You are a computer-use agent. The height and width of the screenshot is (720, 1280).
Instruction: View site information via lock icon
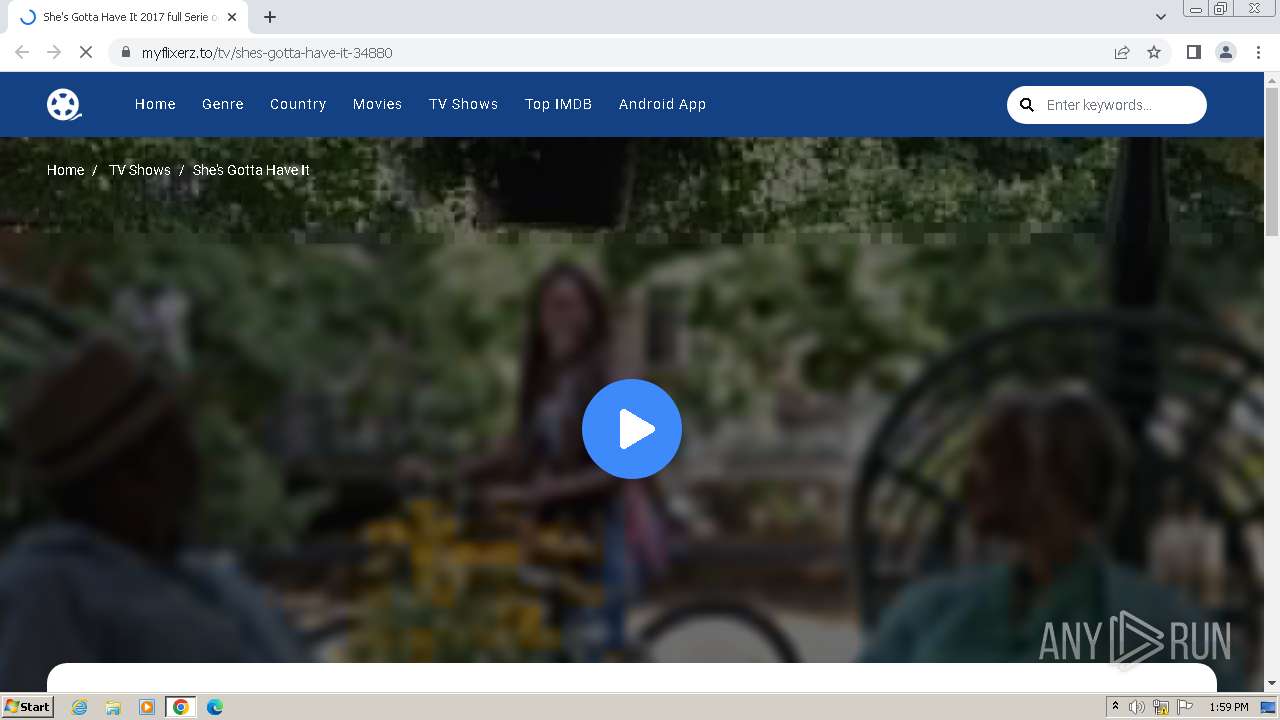click(125, 52)
